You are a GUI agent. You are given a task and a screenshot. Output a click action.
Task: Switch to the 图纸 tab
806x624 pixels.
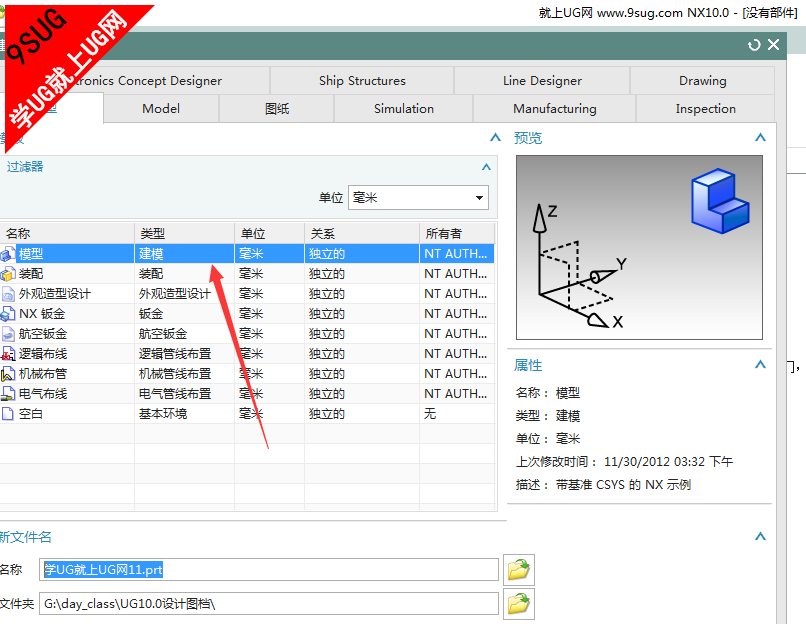tap(277, 108)
